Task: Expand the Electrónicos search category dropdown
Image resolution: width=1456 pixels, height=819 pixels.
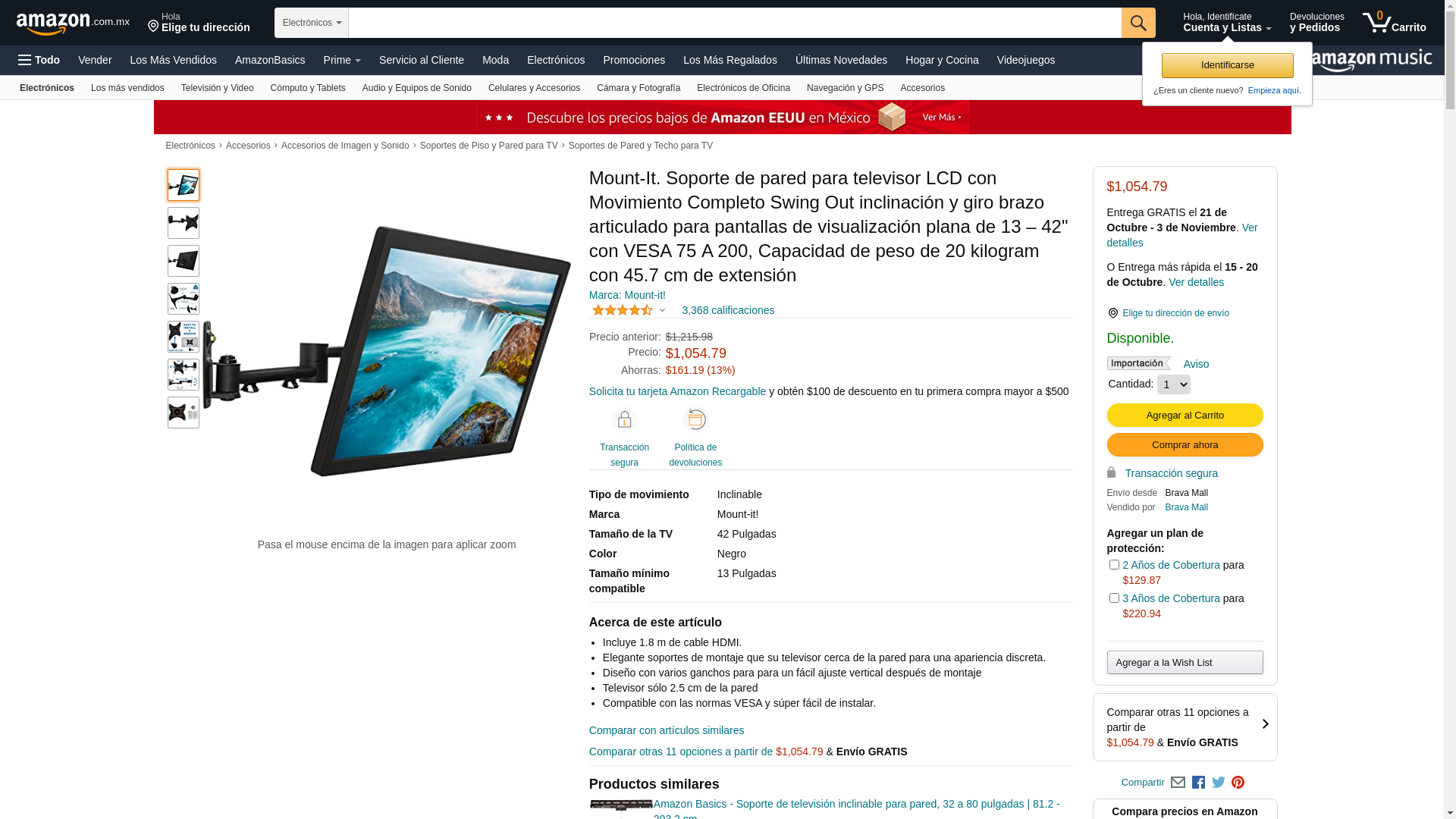Action: tap(312, 23)
